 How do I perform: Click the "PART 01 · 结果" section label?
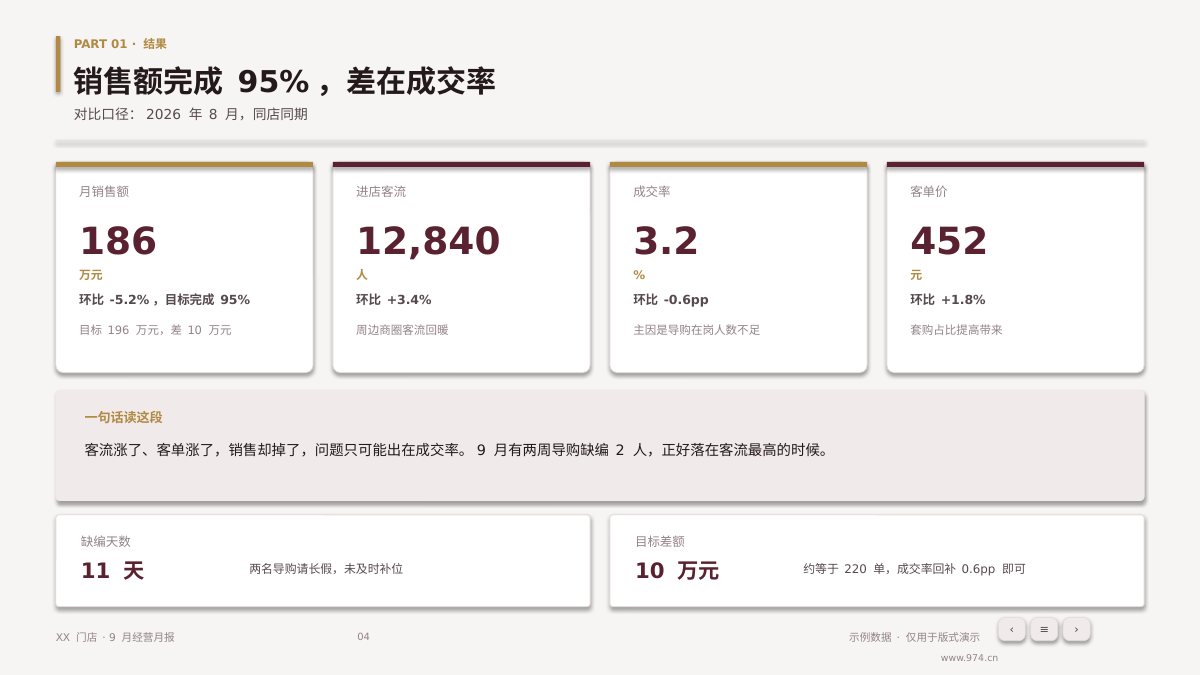click(x=120, y=44)
